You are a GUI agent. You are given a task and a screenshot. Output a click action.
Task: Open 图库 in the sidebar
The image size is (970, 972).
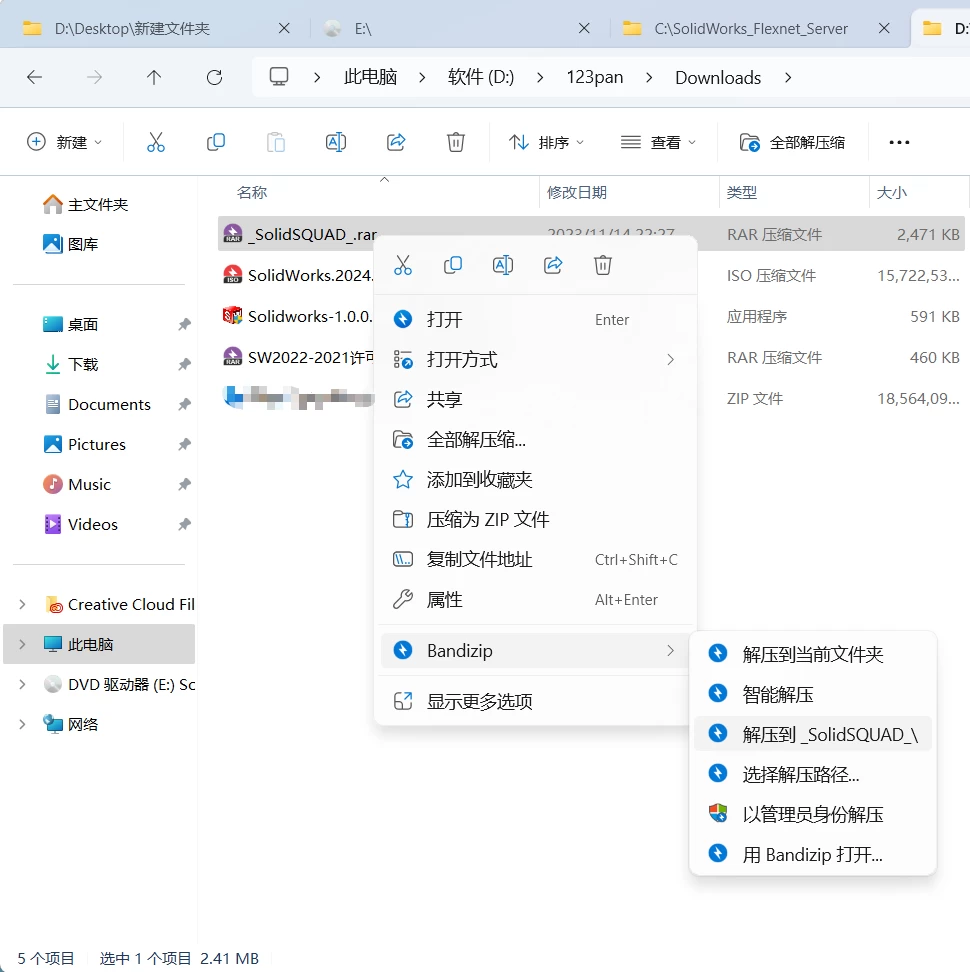coord(71,244)
